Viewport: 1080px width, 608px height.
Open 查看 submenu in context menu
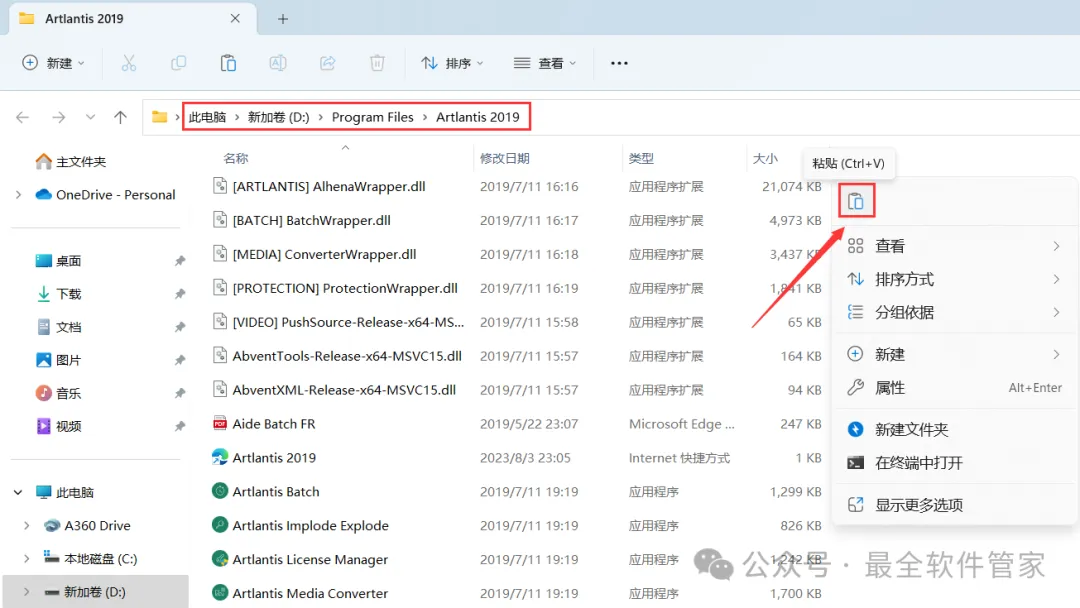click(954, 246)
